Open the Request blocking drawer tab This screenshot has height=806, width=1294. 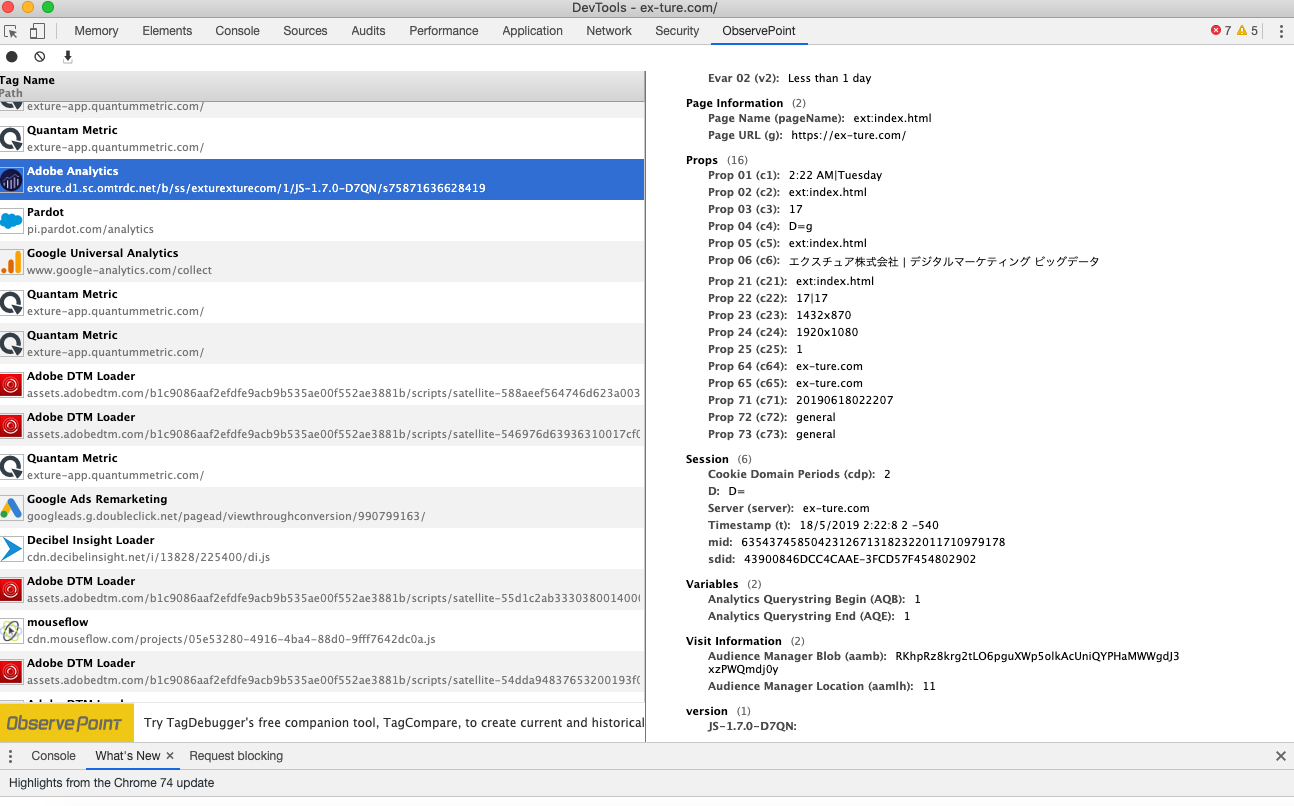click(x=236, y=756)
